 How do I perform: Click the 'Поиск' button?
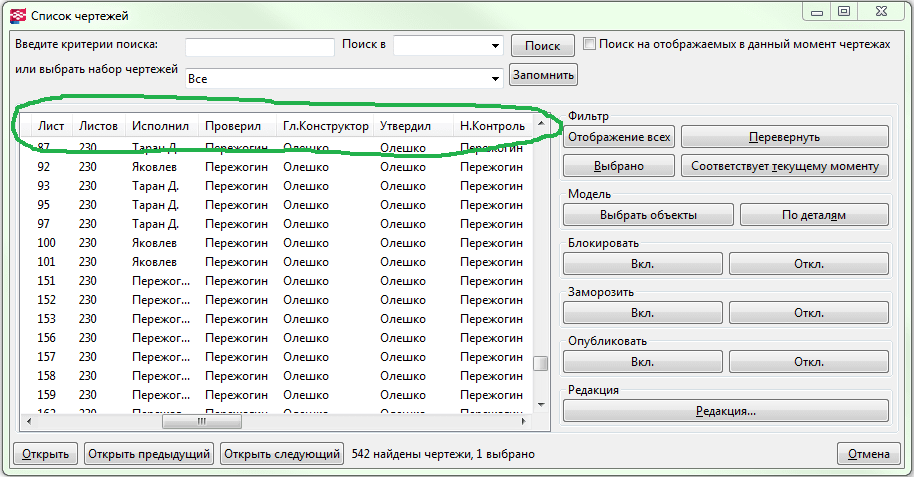542,45
